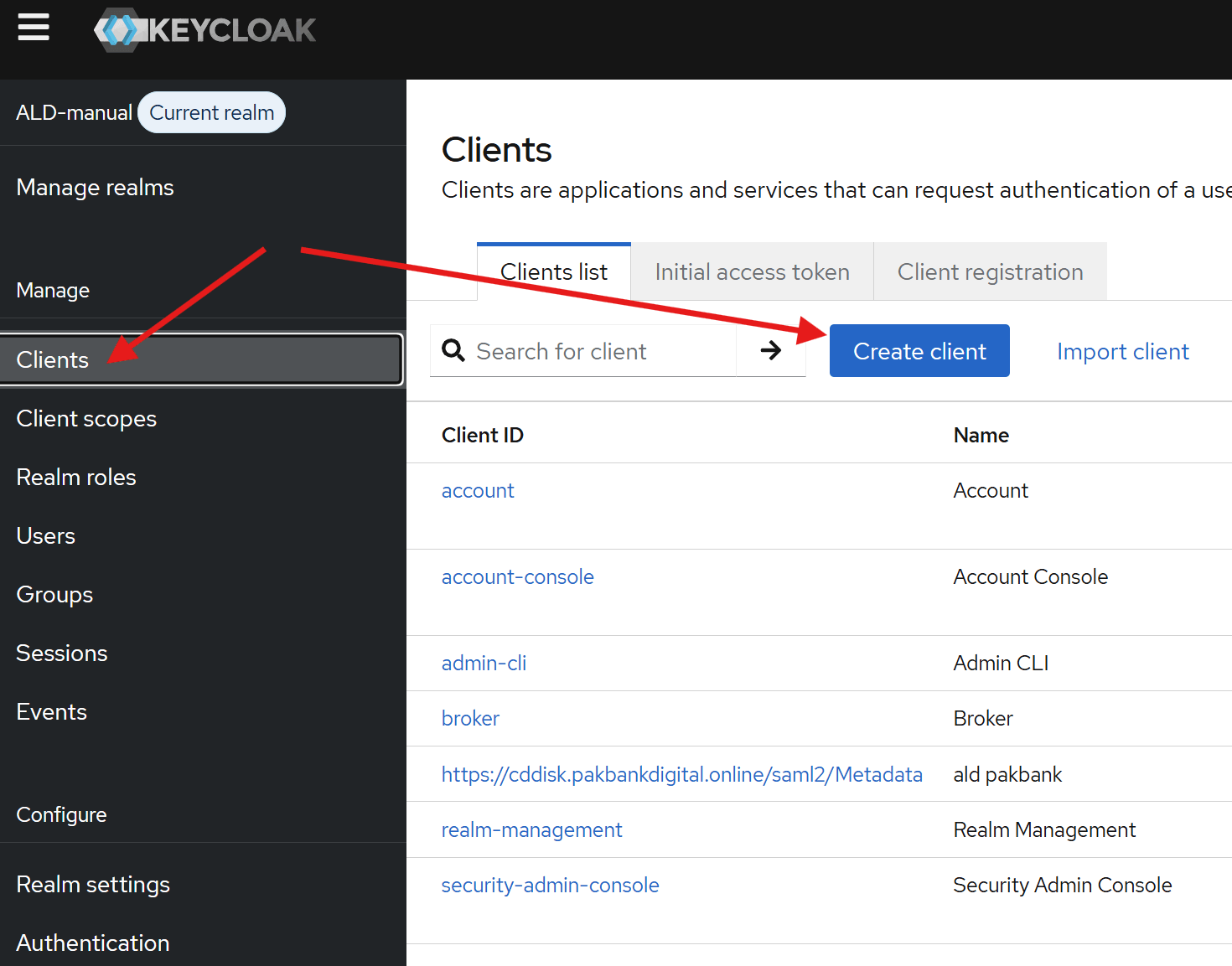The width and height of the screenshot is (1232, 966).
Task: Select the 'Admin CLI' name cell
Action: (x=1001, y=663)
